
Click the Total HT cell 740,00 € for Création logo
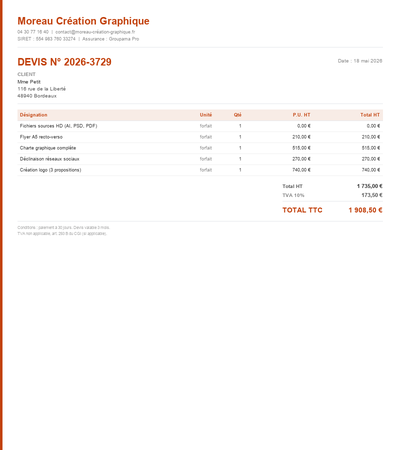tap(371, 170)
